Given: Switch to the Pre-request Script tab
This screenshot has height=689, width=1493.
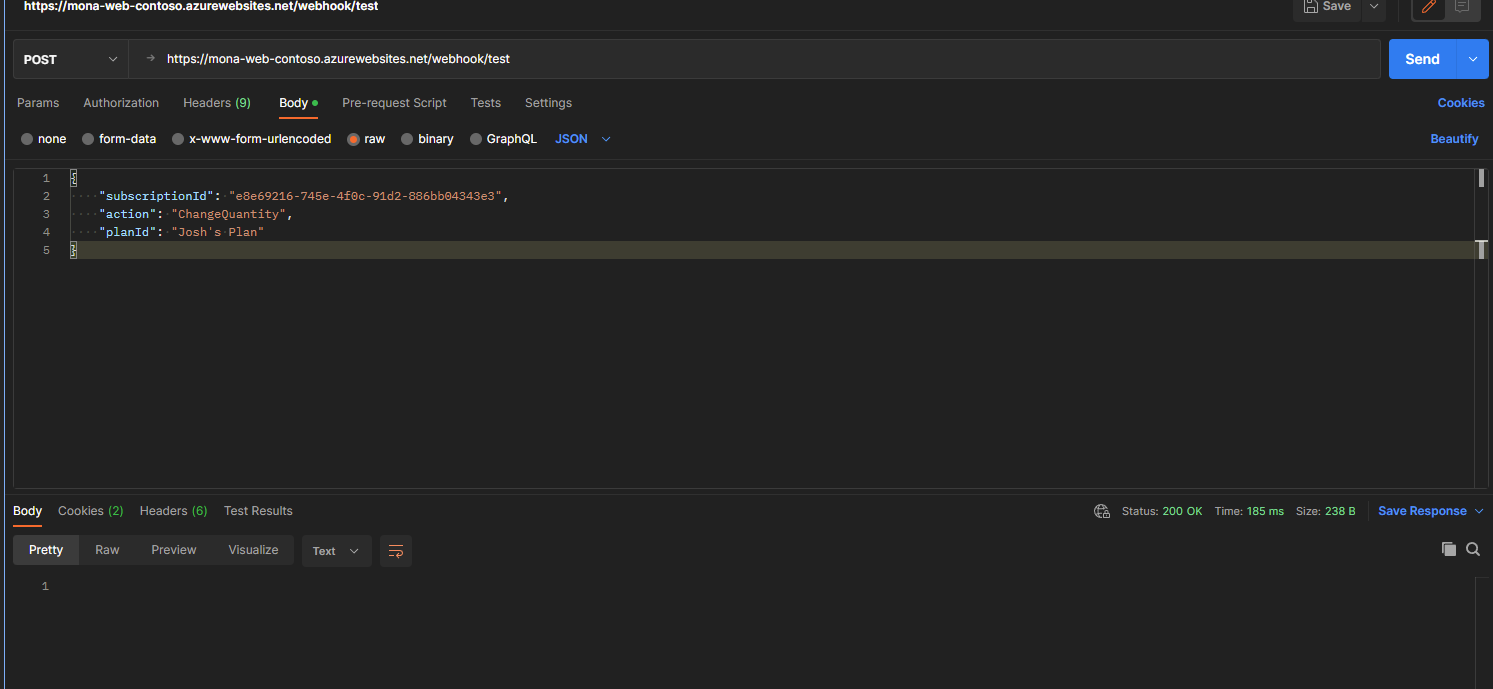Looking at the screenshot, I should [x=394, y=102].
